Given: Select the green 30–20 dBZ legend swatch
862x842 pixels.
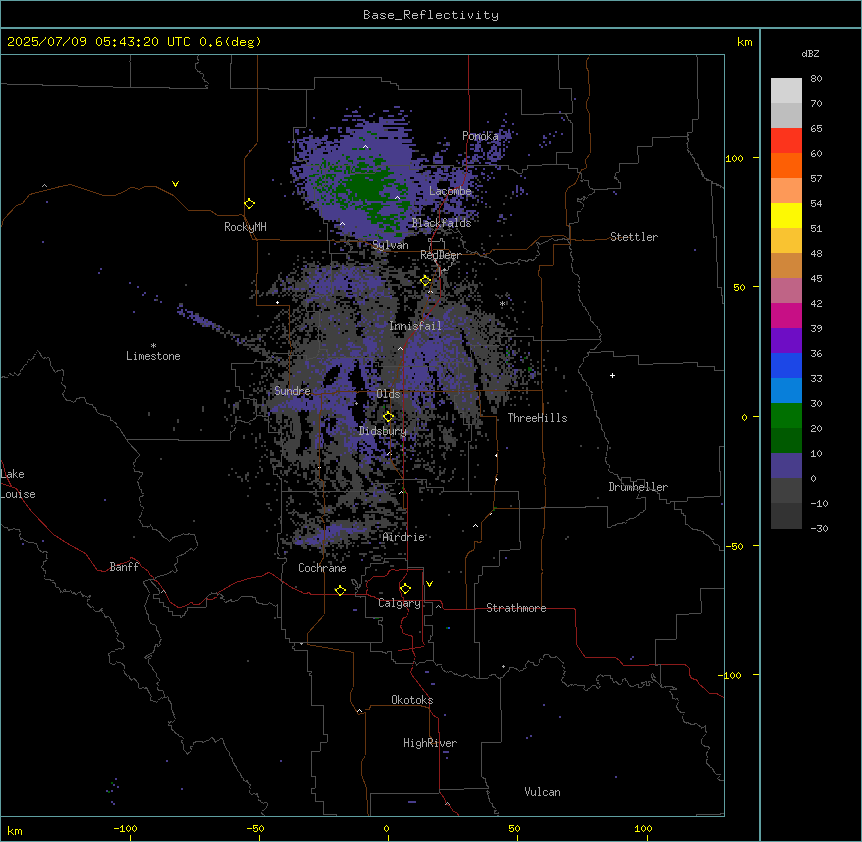Looking at the screenshot, I should pos(786,416).
